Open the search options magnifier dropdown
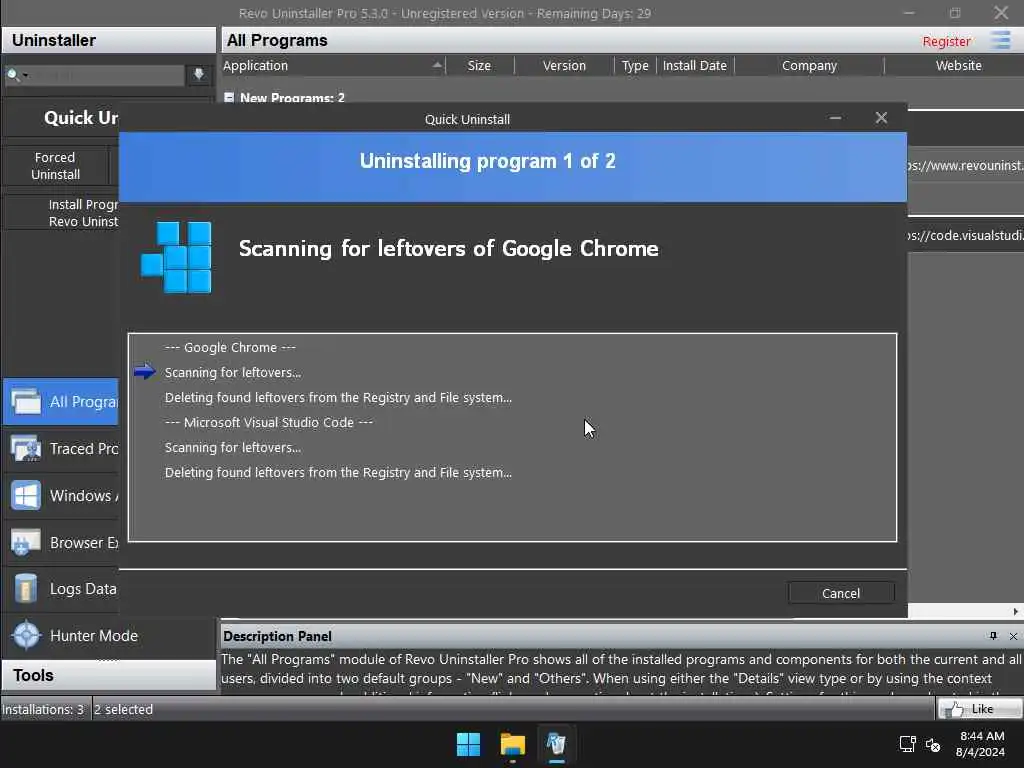This screenshot has height=768, width=1024. coord(16,75)
